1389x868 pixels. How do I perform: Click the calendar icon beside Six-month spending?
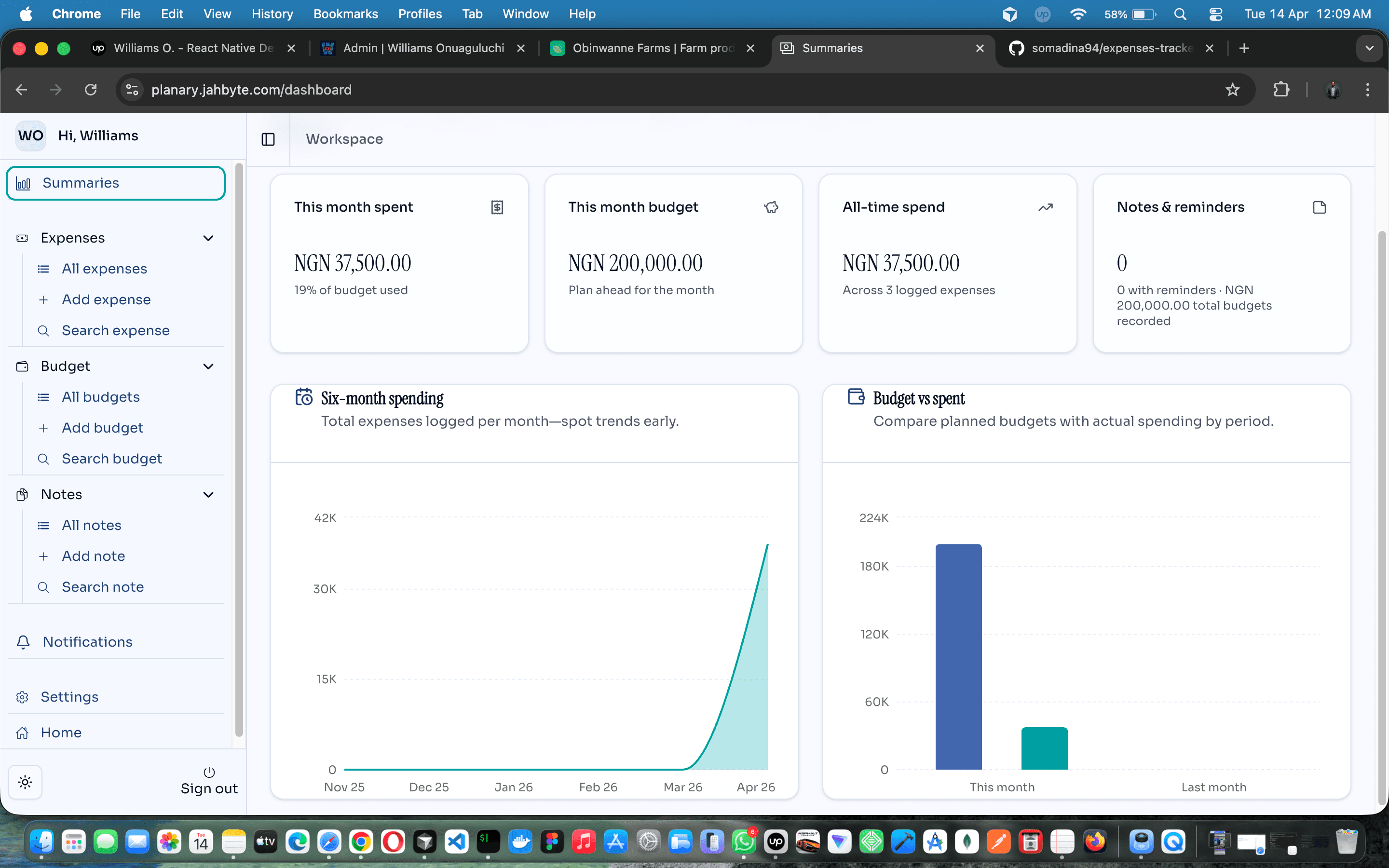coord(304,397)
